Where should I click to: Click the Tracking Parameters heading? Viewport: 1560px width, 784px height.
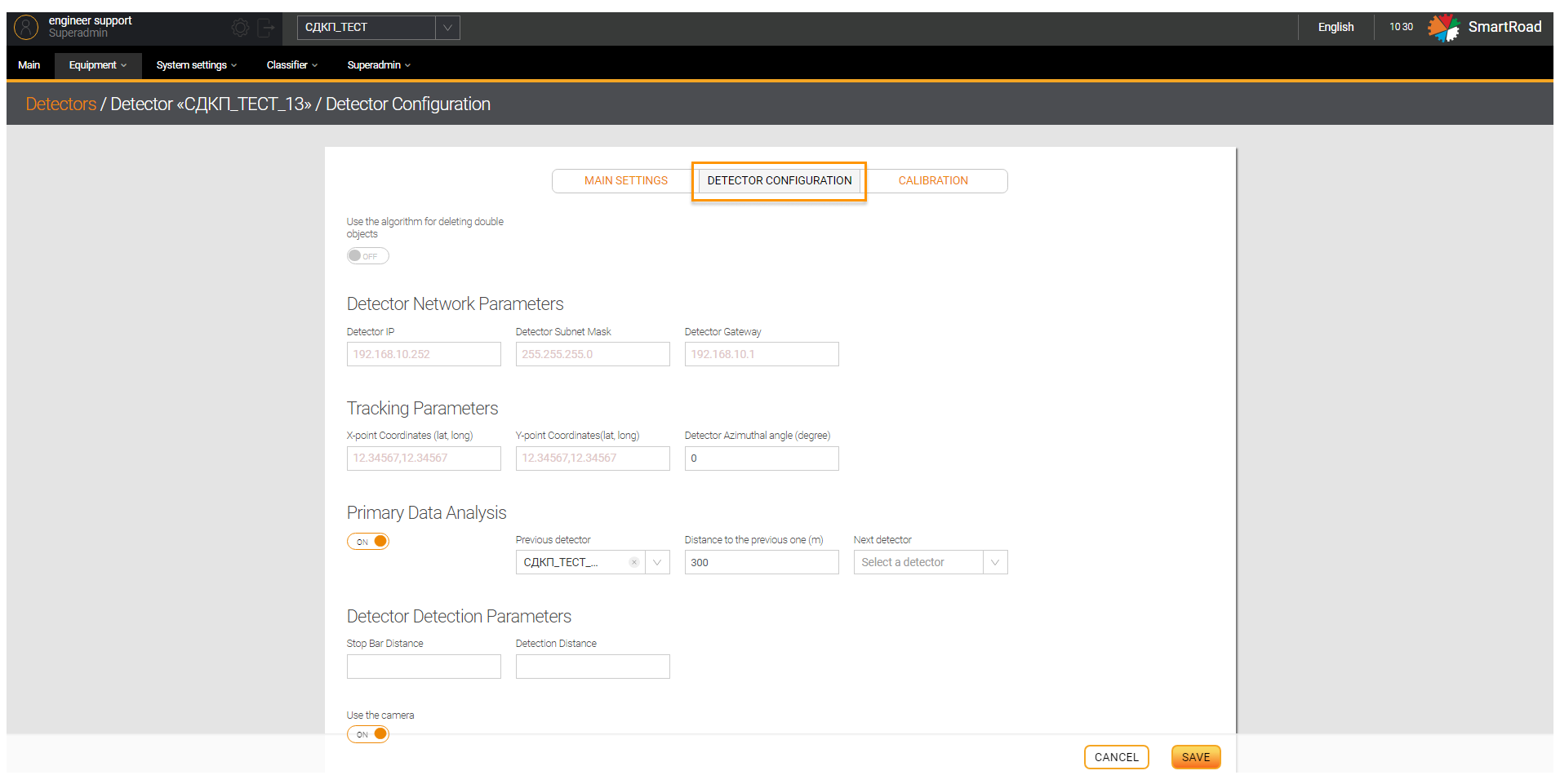tap(422, 409)
